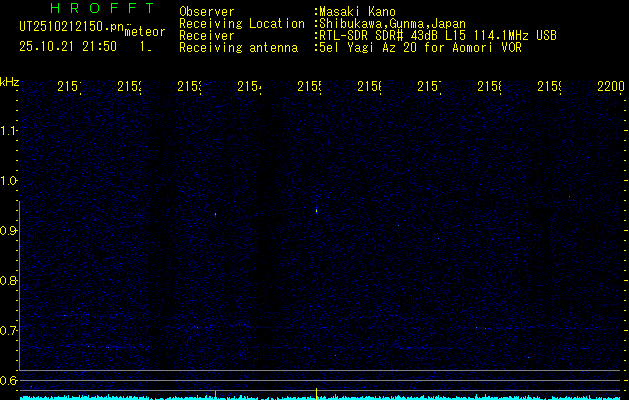
Task: Select observer name Masaki Kano
Action: click(x=357, y=12)
